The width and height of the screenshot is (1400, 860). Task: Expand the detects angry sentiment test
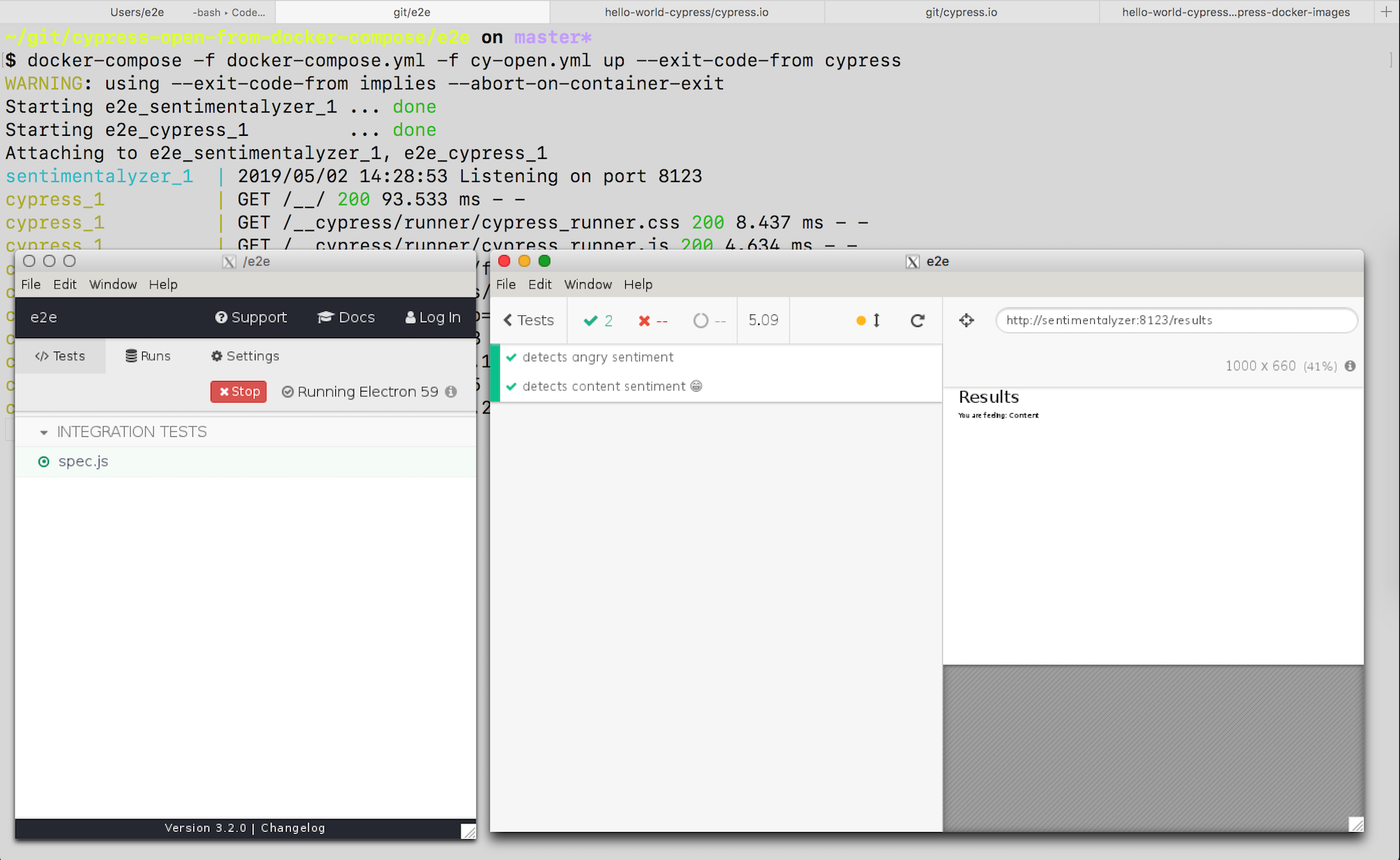[x=597, y=357]
